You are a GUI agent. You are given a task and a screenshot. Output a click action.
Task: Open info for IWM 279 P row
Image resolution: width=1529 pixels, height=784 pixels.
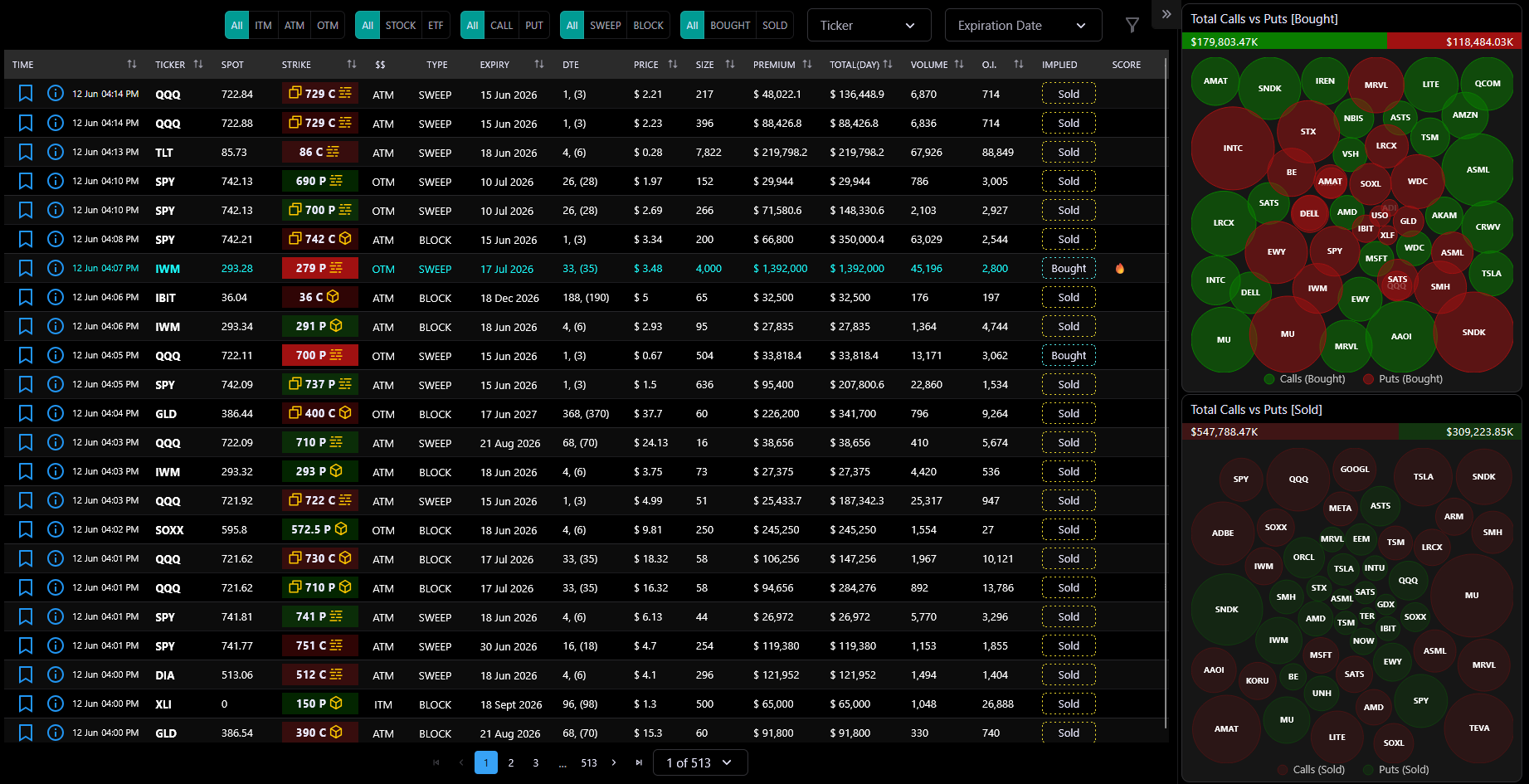click(56, 268)
